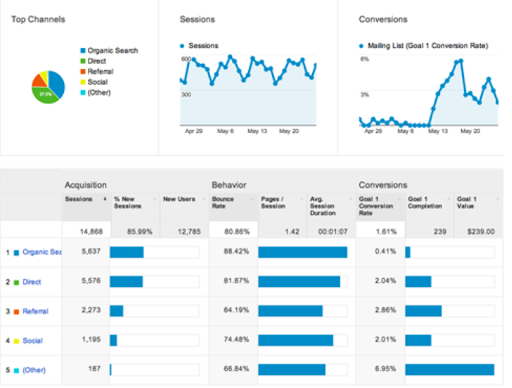512x388 pixels.
Task: Click the Acquisition section header
Action: pyautogui.click(x=86, y=185)
